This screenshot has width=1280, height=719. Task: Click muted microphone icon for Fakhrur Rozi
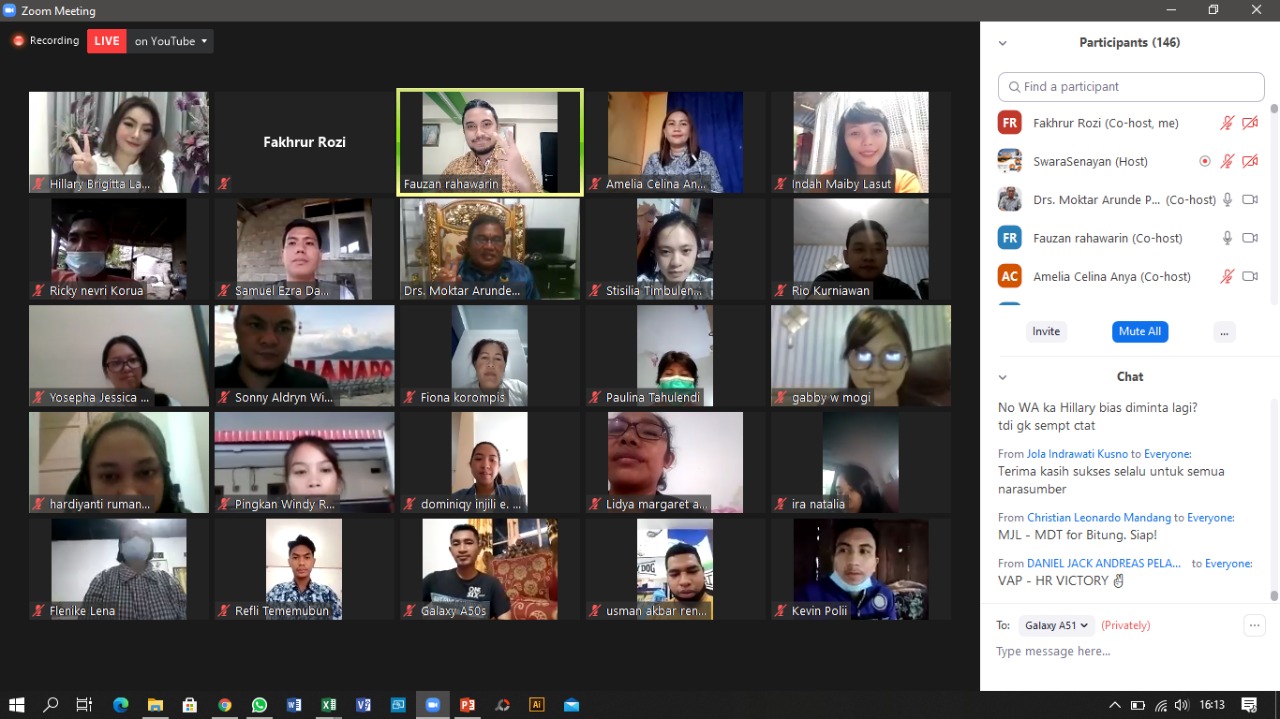(1227, 123)
